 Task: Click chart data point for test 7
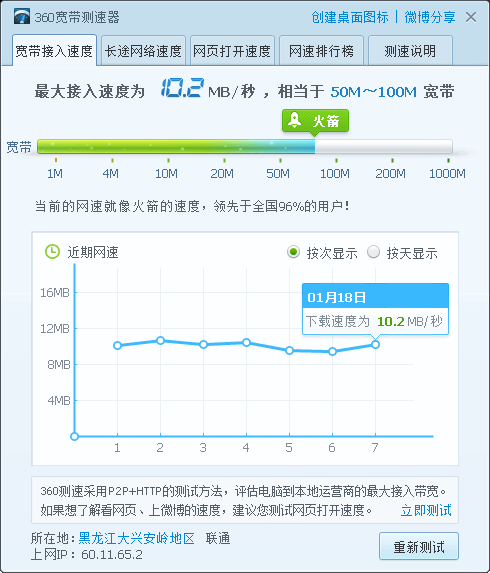pyautogui.click(x=375, y=344)
